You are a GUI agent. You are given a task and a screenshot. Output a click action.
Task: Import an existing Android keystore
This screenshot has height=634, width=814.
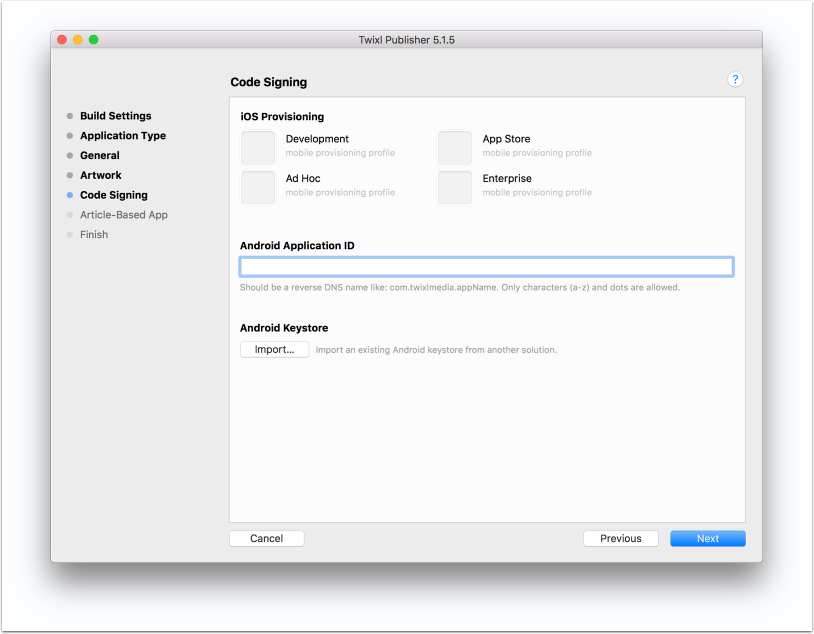pyautogui.click(x=274, y=349)
